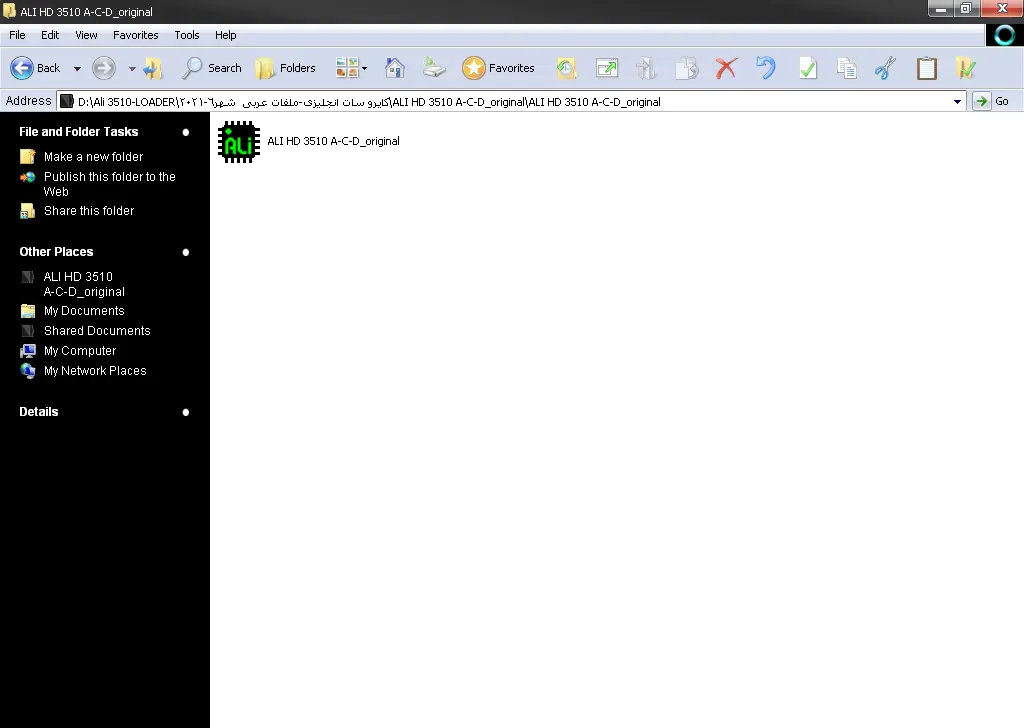Open the File menu

tap(18, 35)
